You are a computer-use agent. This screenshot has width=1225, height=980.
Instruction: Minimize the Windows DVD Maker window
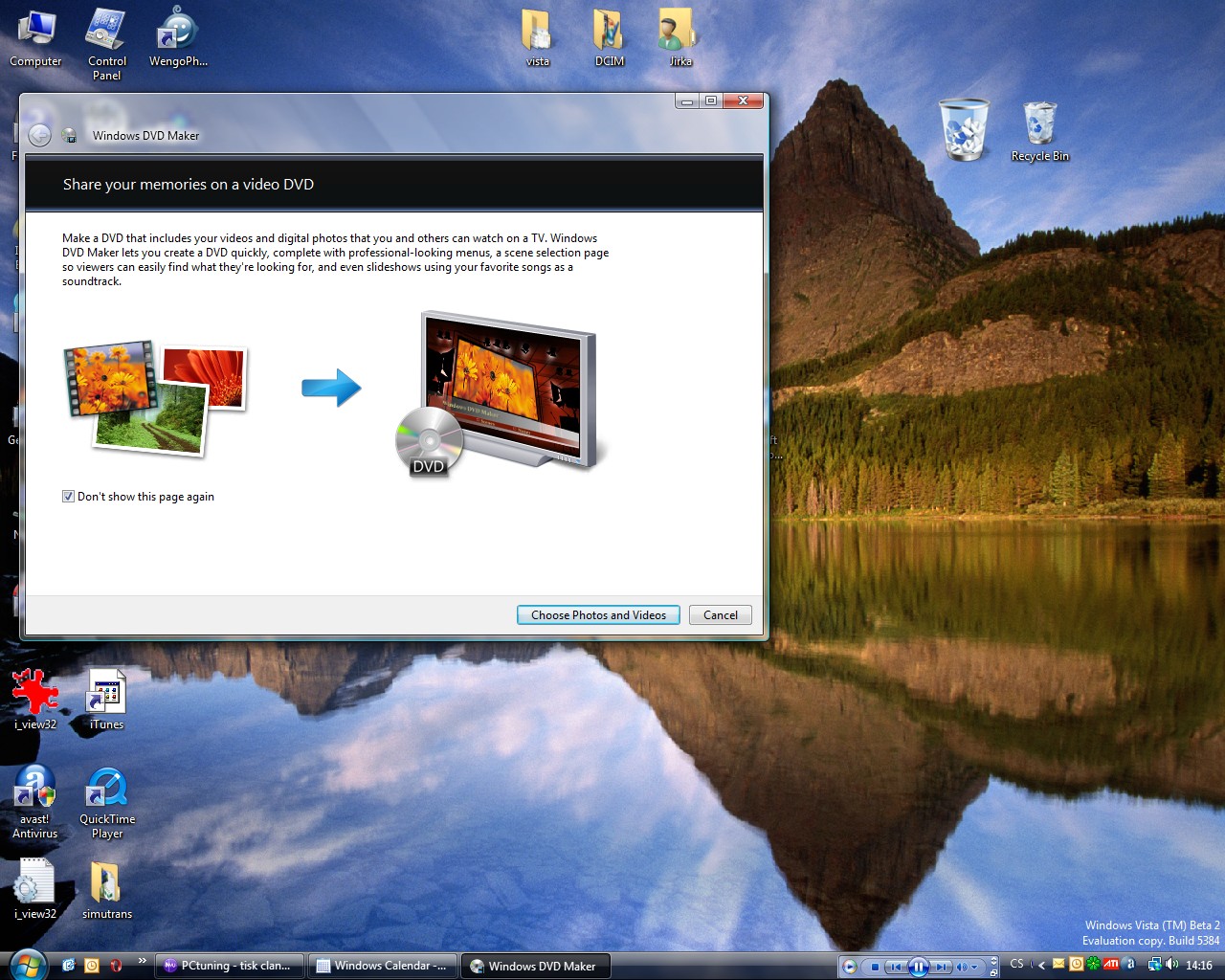point(687,100)
